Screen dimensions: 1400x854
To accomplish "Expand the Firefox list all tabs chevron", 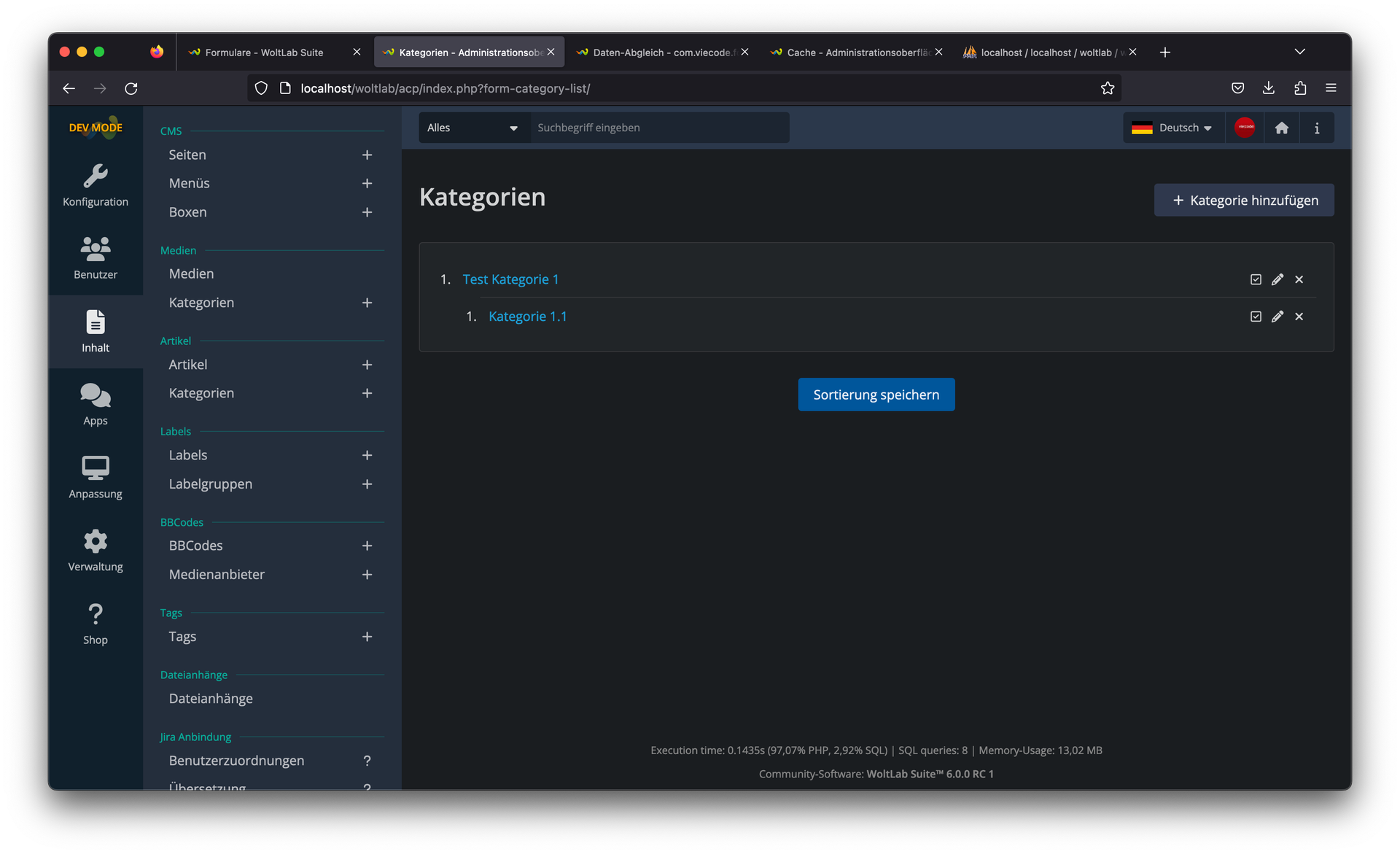I will pos(1299,52).
